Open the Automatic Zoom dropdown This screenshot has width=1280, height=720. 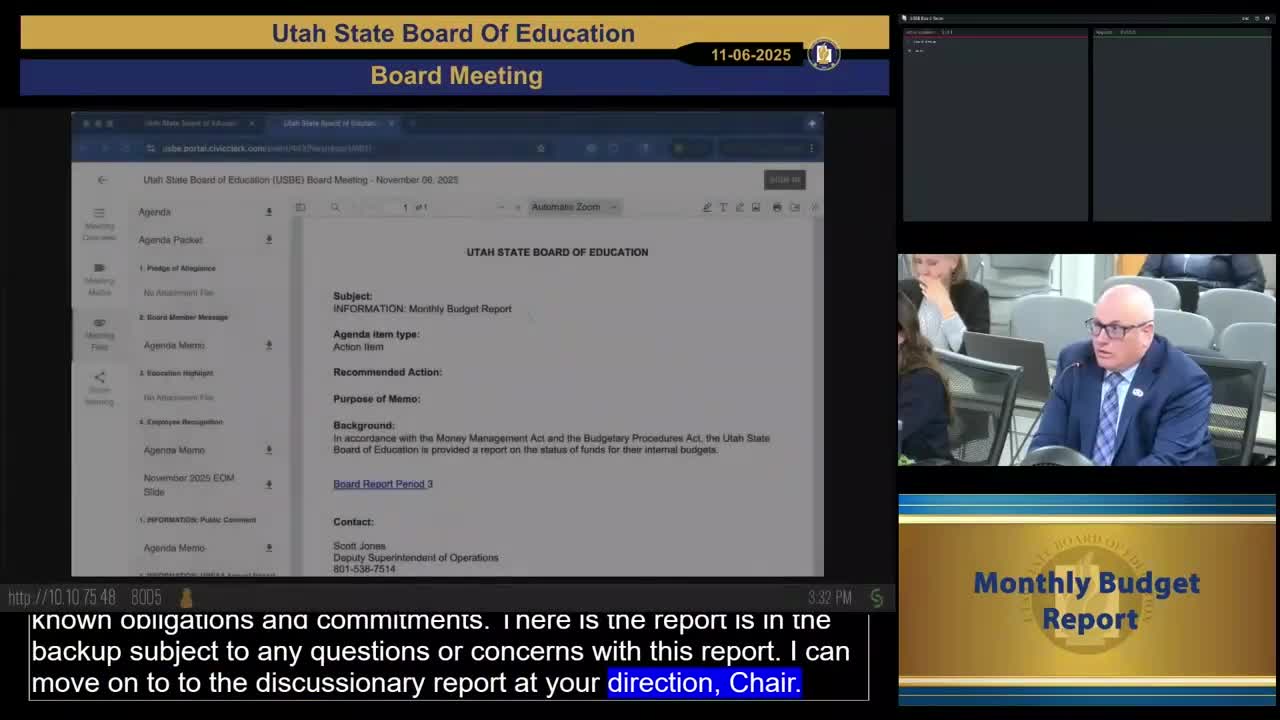click(574, 207)
